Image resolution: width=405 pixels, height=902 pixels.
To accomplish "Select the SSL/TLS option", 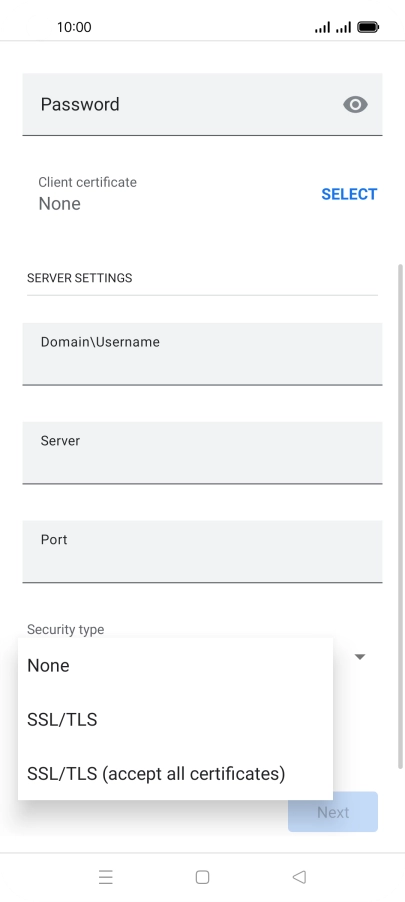I will [175, 720].
